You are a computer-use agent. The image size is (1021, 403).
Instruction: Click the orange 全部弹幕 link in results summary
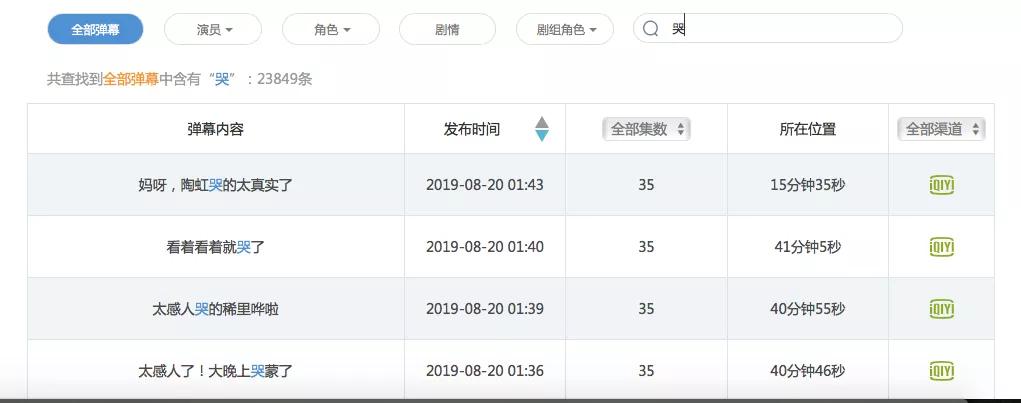(131, 79)
